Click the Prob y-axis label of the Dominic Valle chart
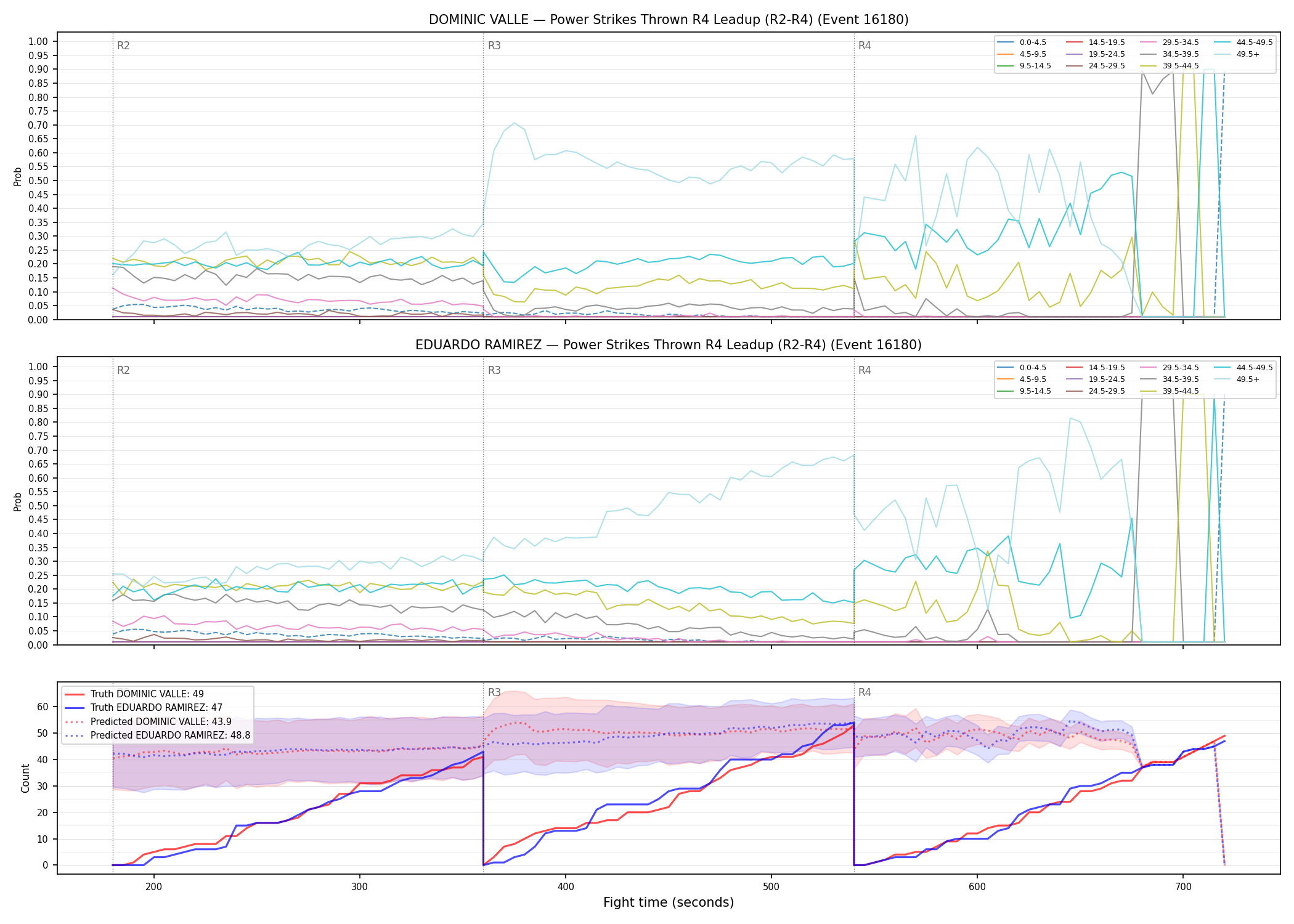 coord(18,176)
